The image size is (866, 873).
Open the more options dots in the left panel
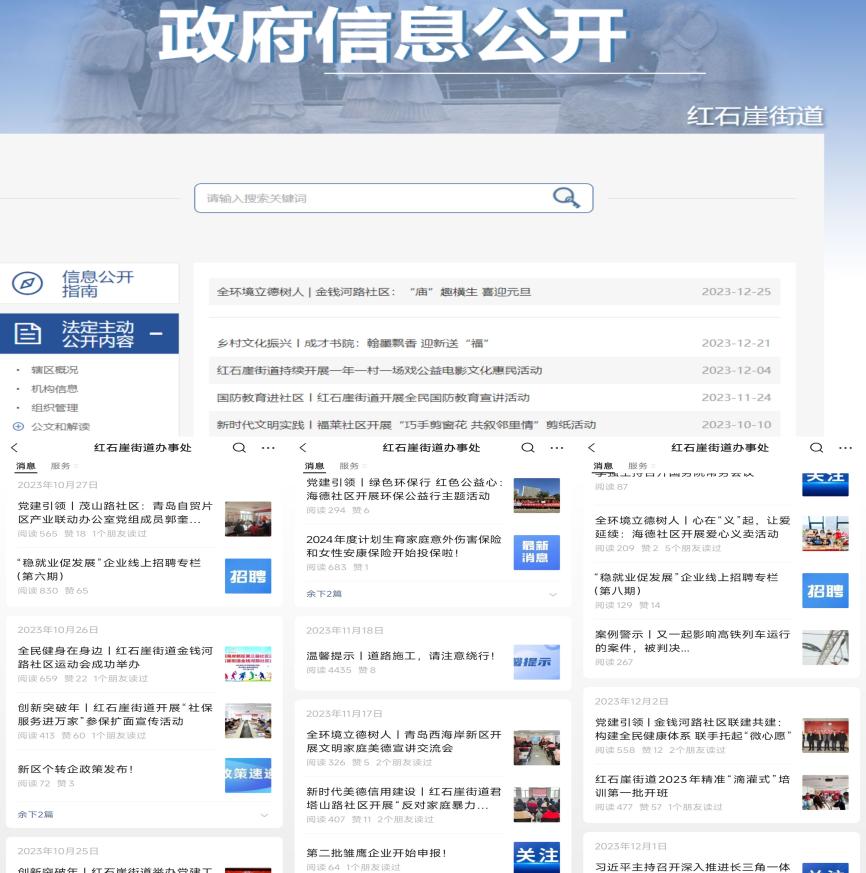point(268,448)
